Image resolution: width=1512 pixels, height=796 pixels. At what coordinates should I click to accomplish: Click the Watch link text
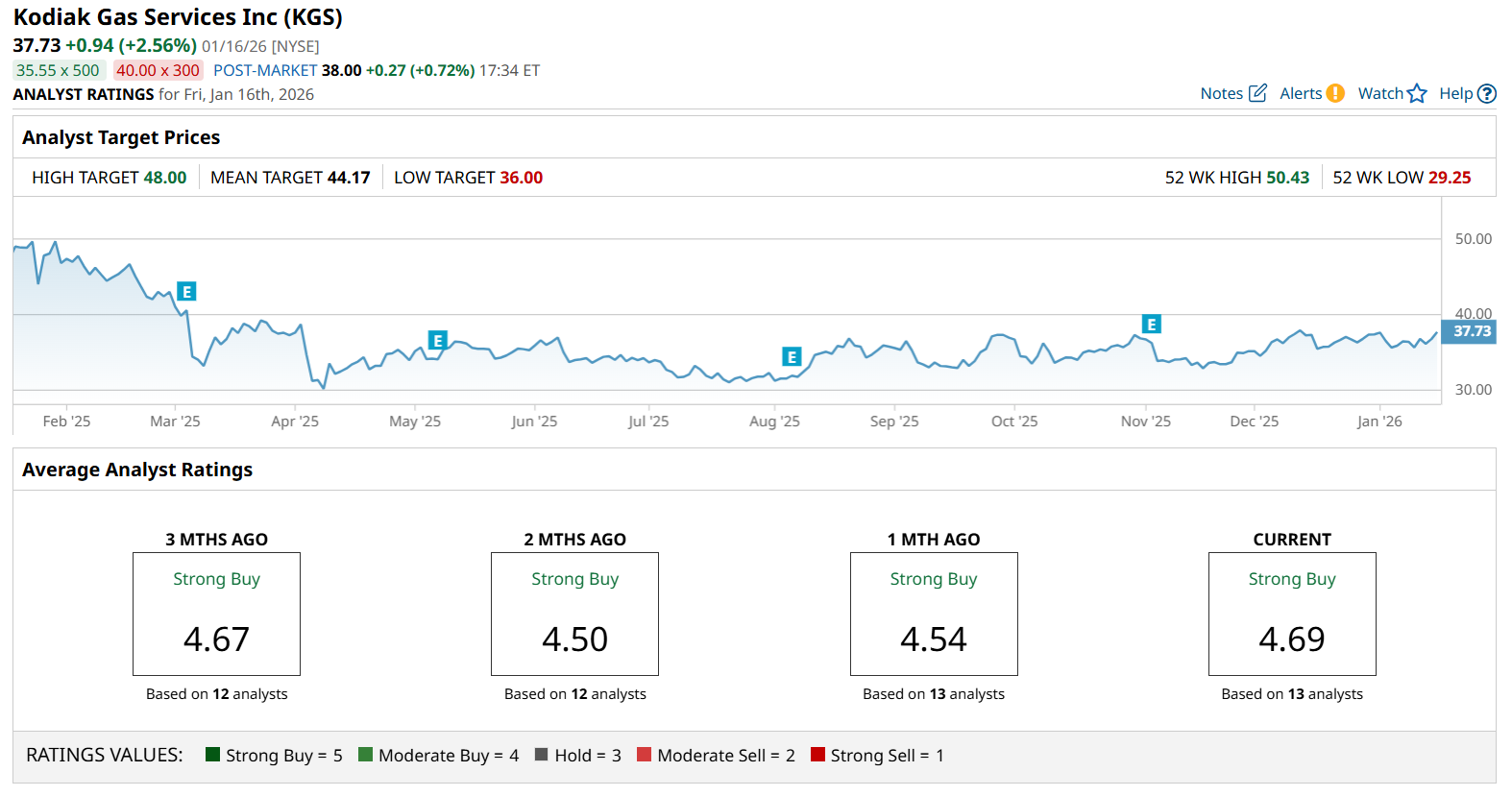tap(1380, 93)
